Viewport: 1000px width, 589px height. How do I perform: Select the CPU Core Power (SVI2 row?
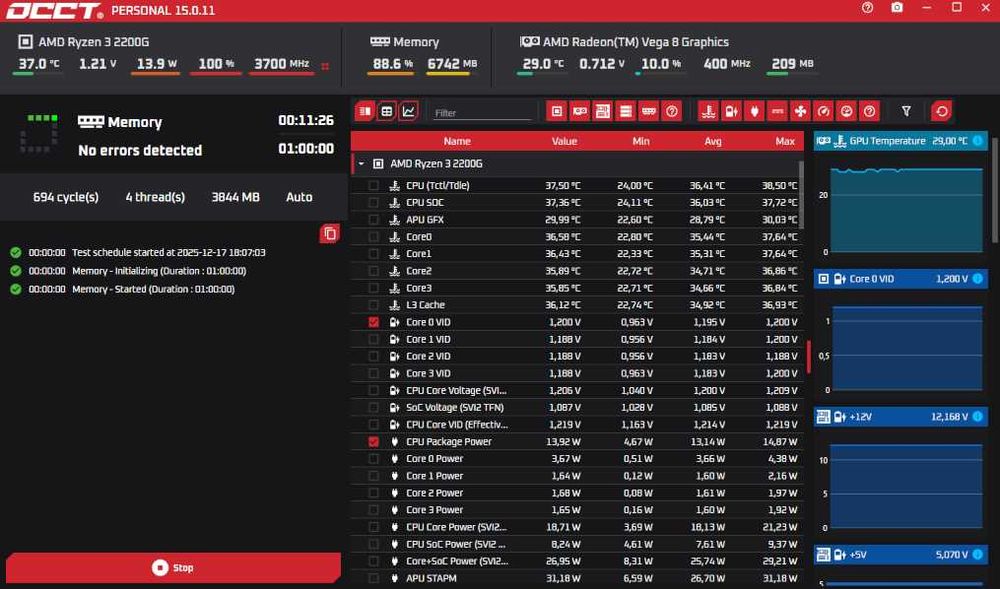[x=577, y=527]
